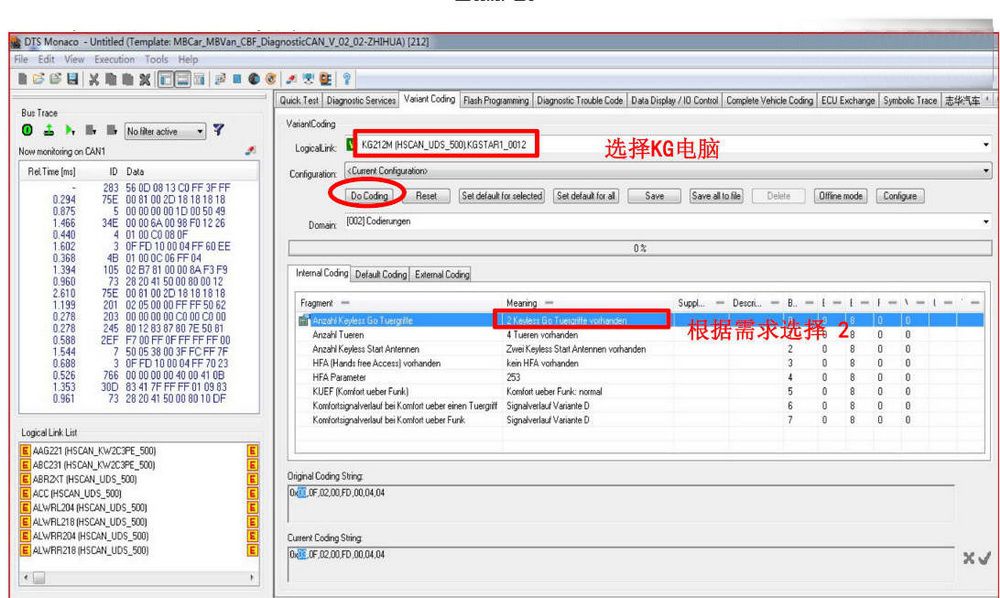Click the red pen toolbar icon

(x=291, y=79)
